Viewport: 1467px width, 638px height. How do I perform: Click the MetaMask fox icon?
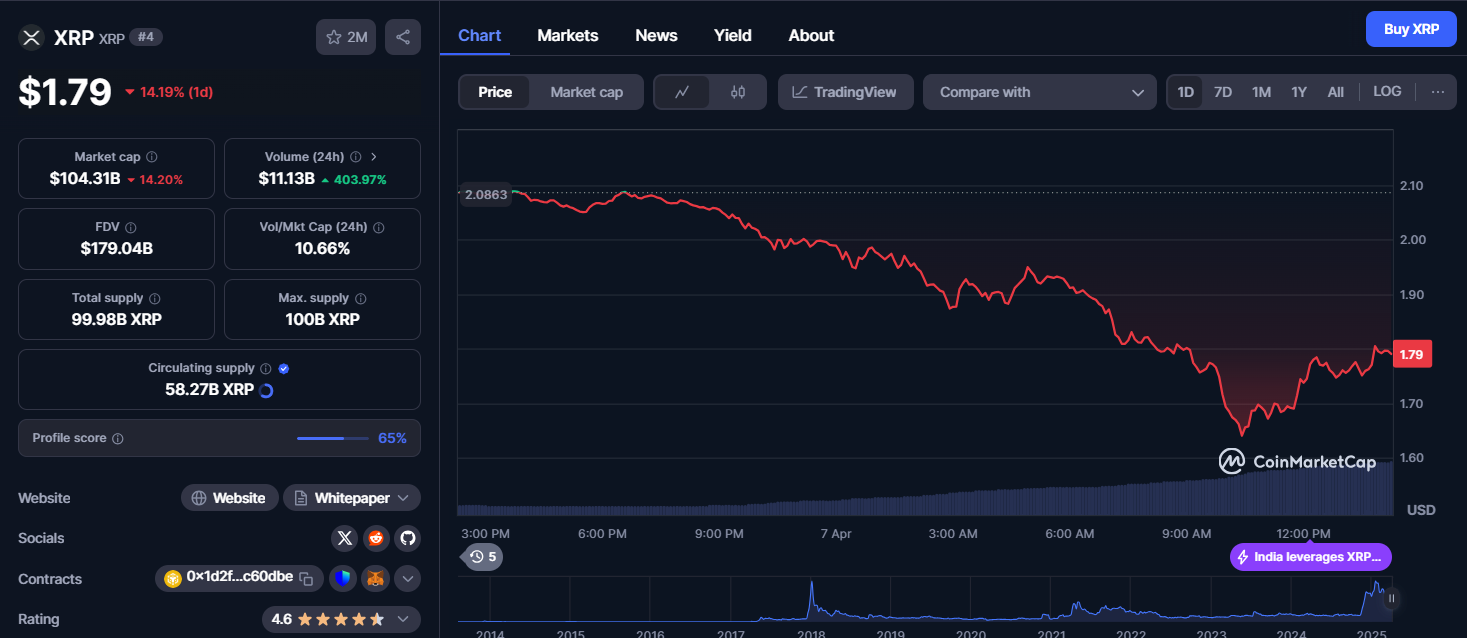pos(375,578)
